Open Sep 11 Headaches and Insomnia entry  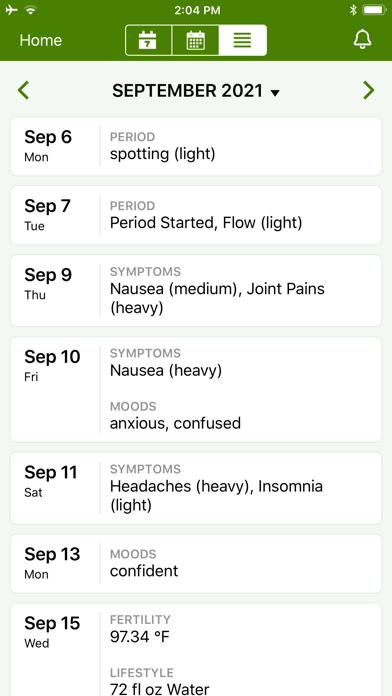196,488
